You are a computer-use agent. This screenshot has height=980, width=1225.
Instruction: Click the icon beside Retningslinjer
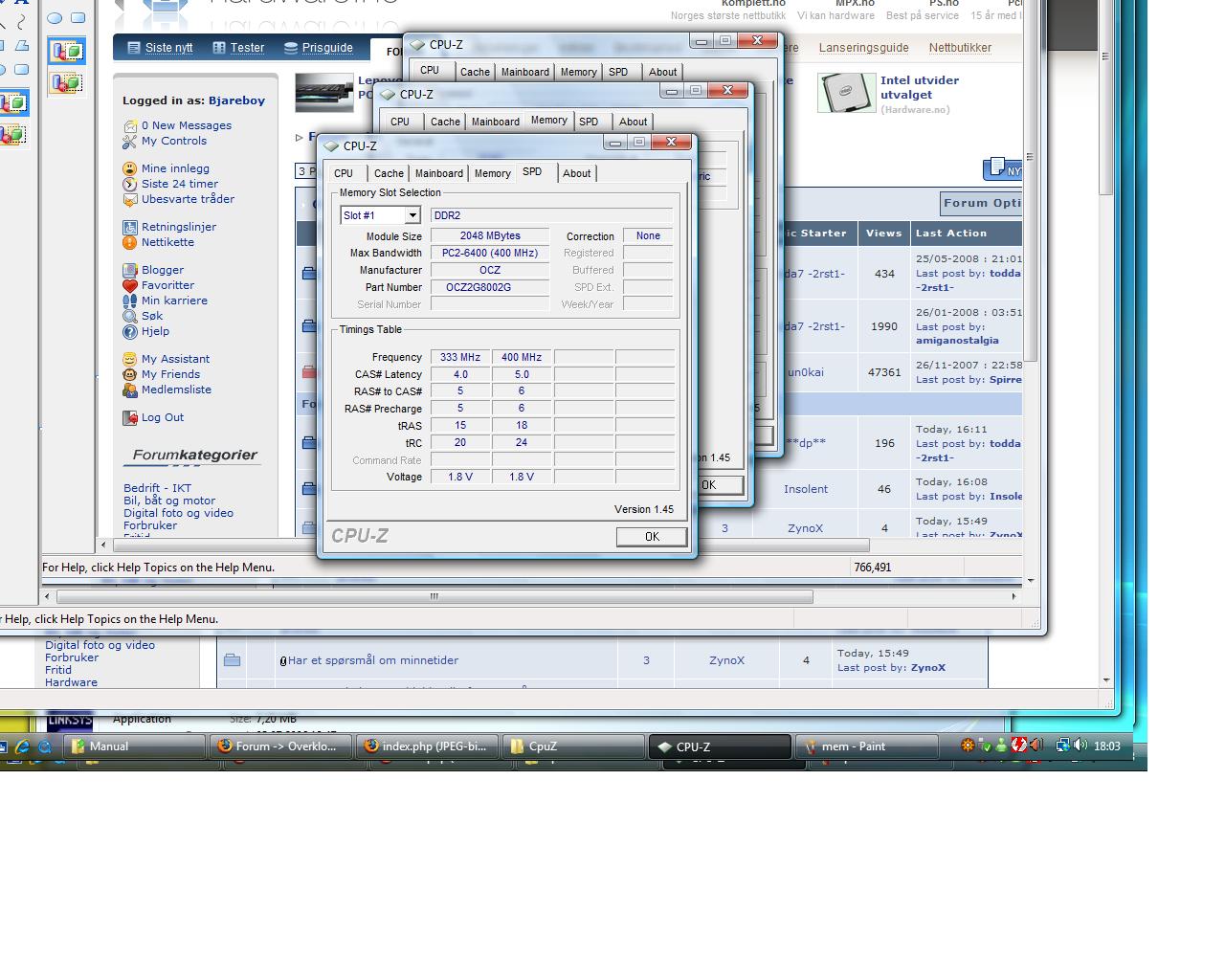pyautogui.click(x=130, y=227)
